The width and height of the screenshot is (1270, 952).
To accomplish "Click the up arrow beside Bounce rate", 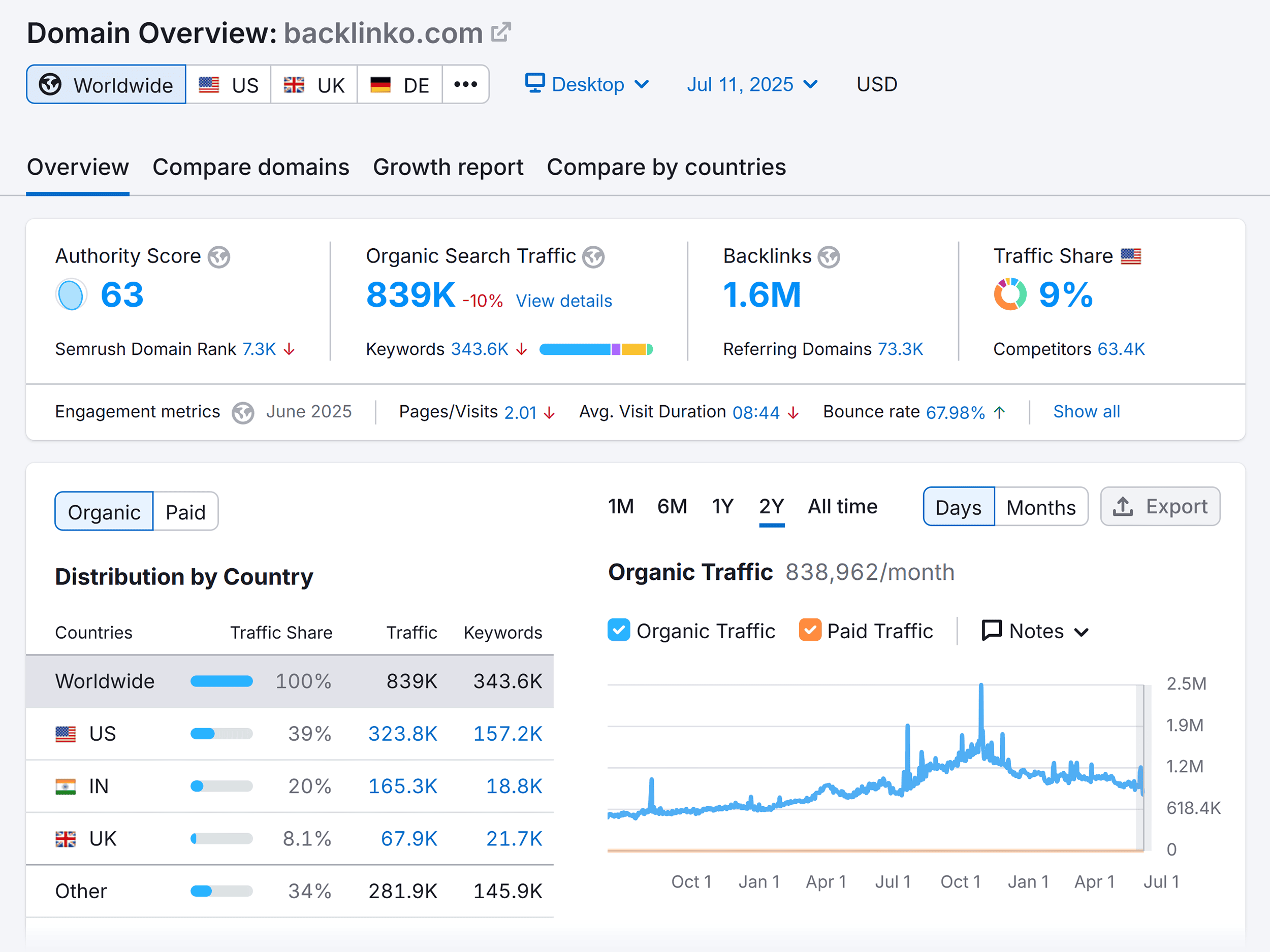I will coord(1000,412).
